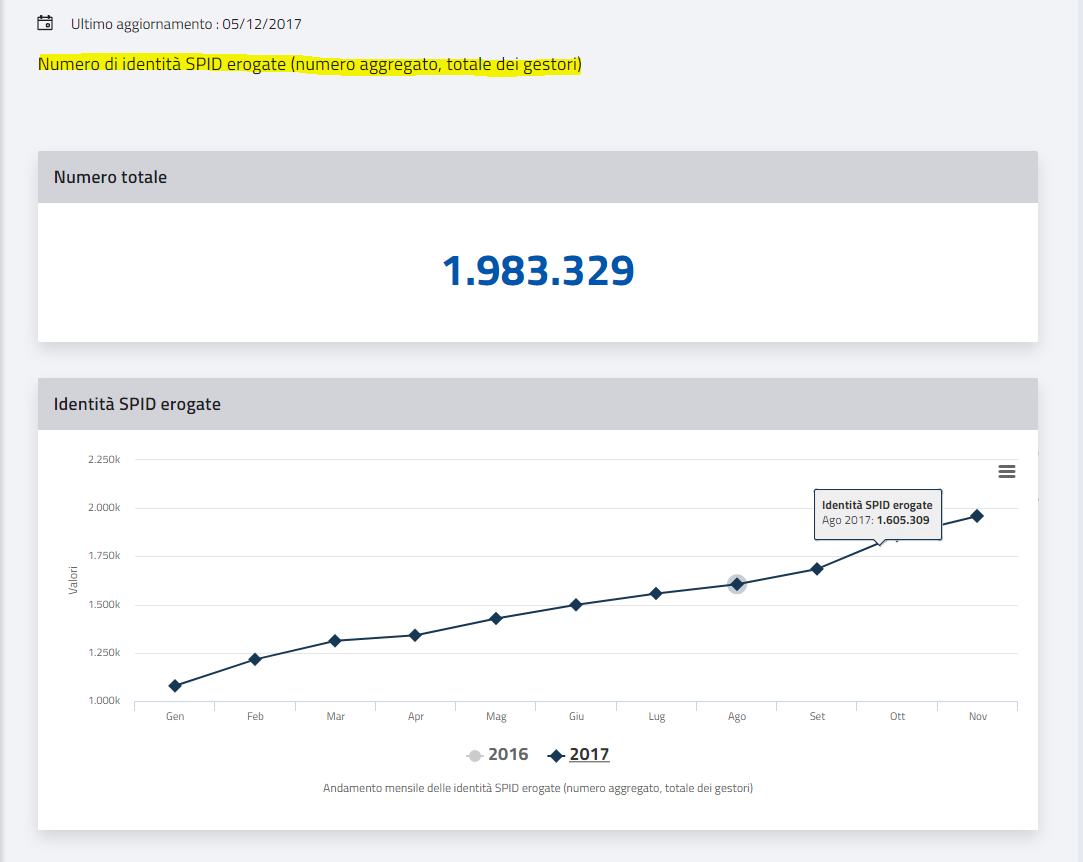The height and width of the screenshot is (862, 1083).
Task: Click the Andamento mensile chart caption
Action: [537, 788]
